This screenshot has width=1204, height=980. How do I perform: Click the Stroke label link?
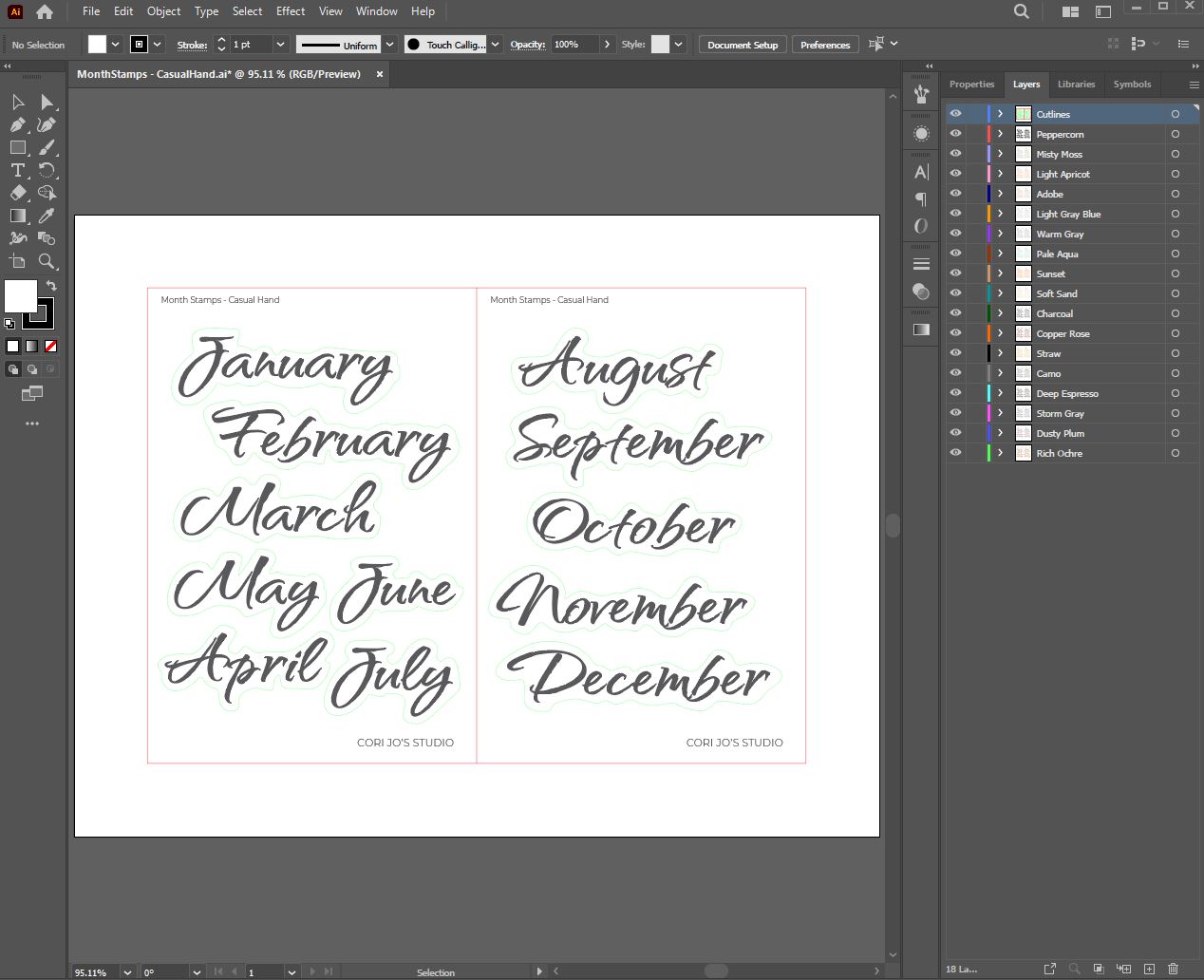(x=192, y=45)
